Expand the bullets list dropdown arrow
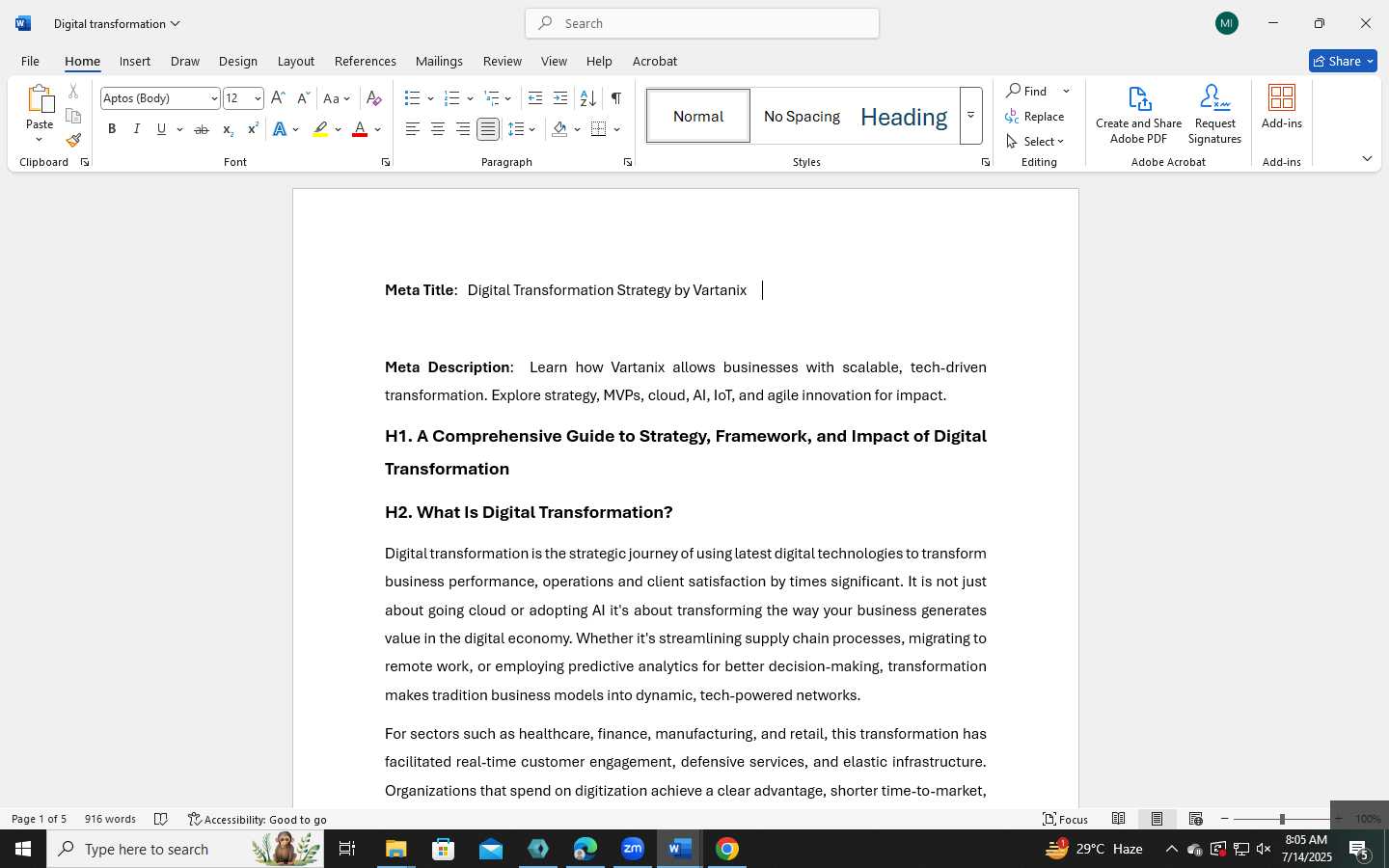Screen dimensions: 1389x868 pyautogui.click(x=430, y=98)
